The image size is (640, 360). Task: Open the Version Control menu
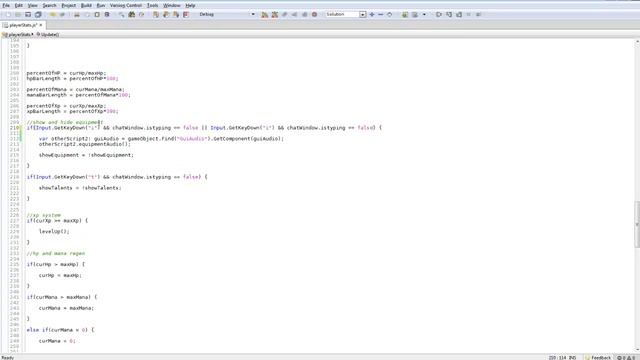click(x=126, y=5)
